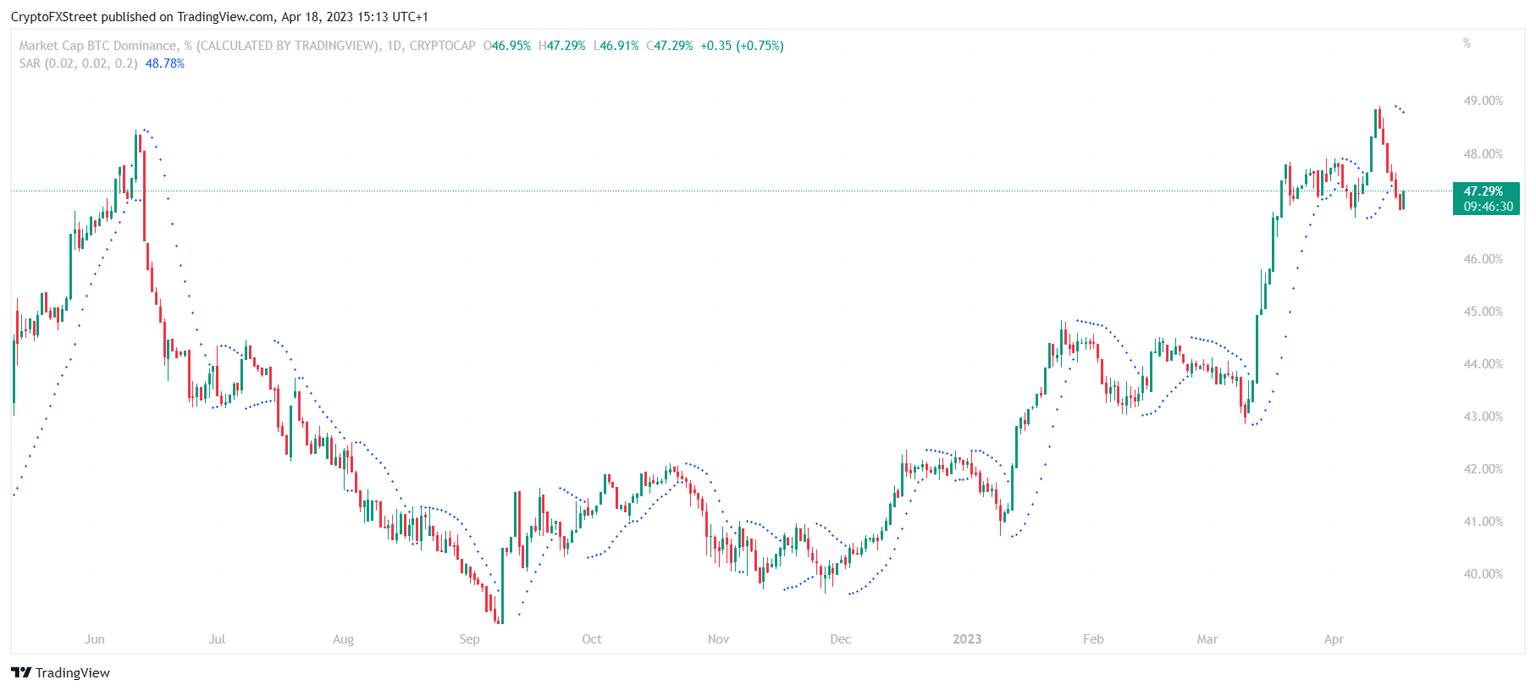Click the Jun label on time axis

pyautogui.click(x=96, y=638)
